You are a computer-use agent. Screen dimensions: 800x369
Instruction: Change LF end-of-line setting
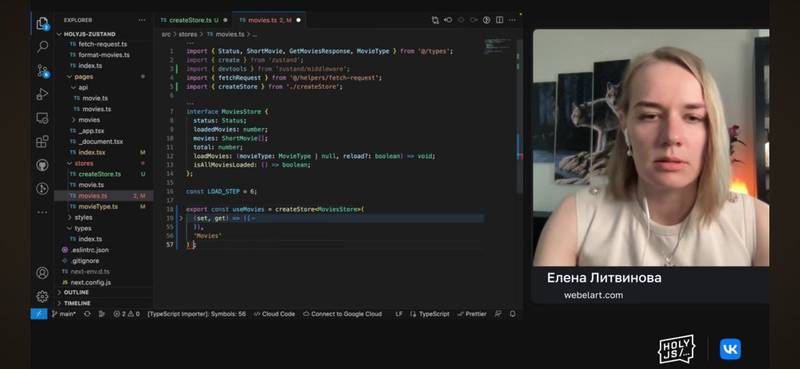coord(398,314)
